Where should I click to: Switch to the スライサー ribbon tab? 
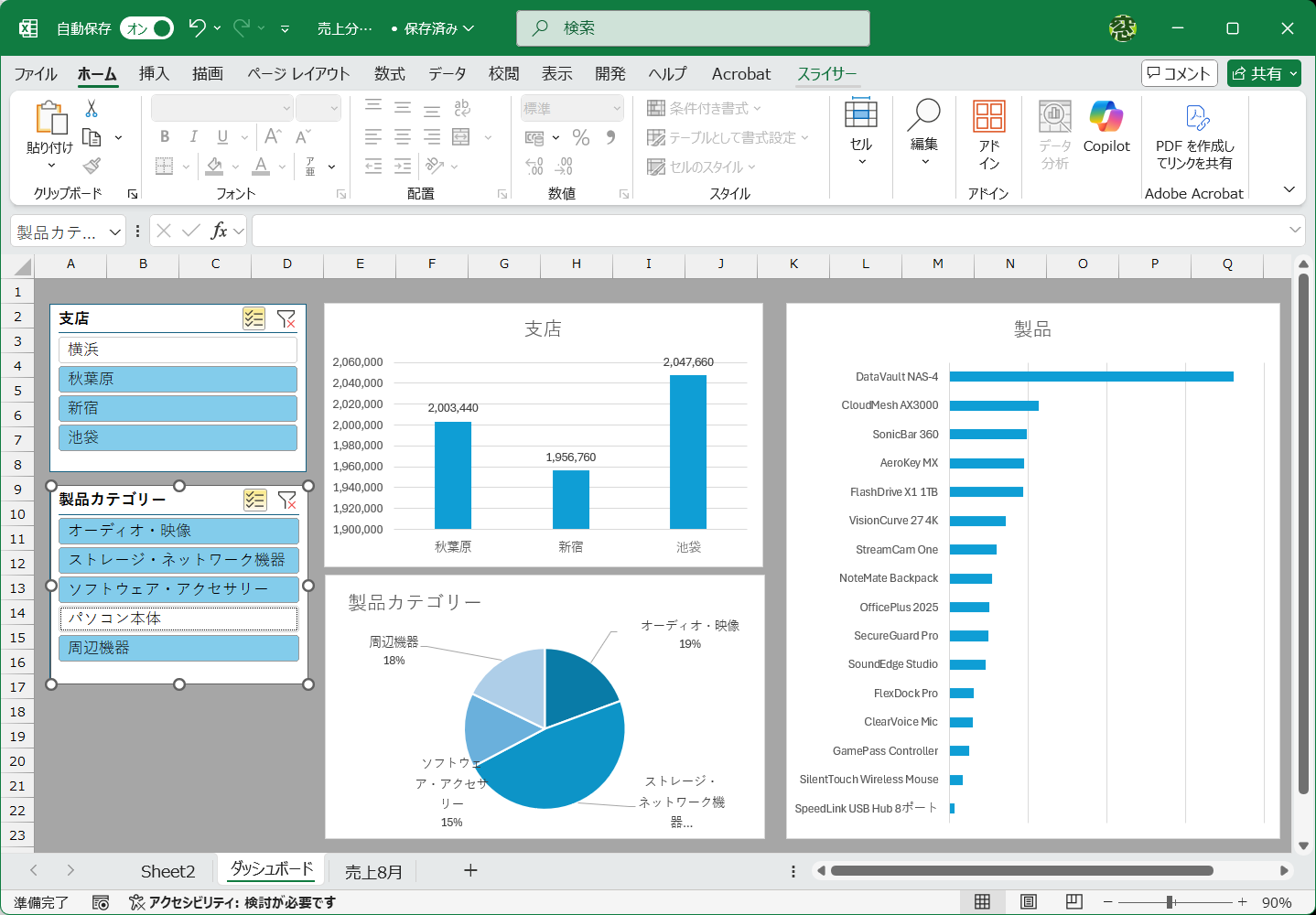point(826,73)
